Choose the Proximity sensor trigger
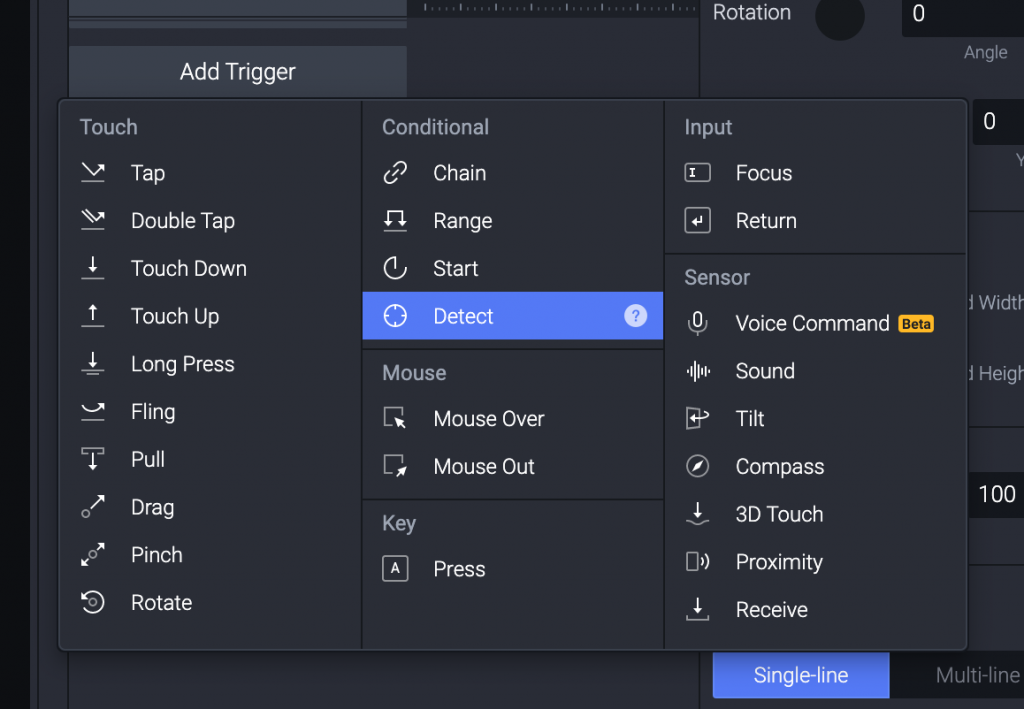1024x709 pixels. coord(778,562)
